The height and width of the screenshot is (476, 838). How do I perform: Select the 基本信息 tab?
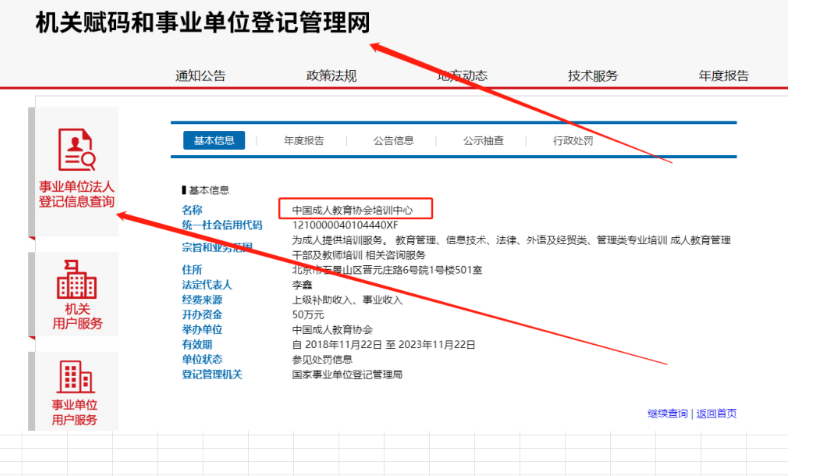(214, 141)
